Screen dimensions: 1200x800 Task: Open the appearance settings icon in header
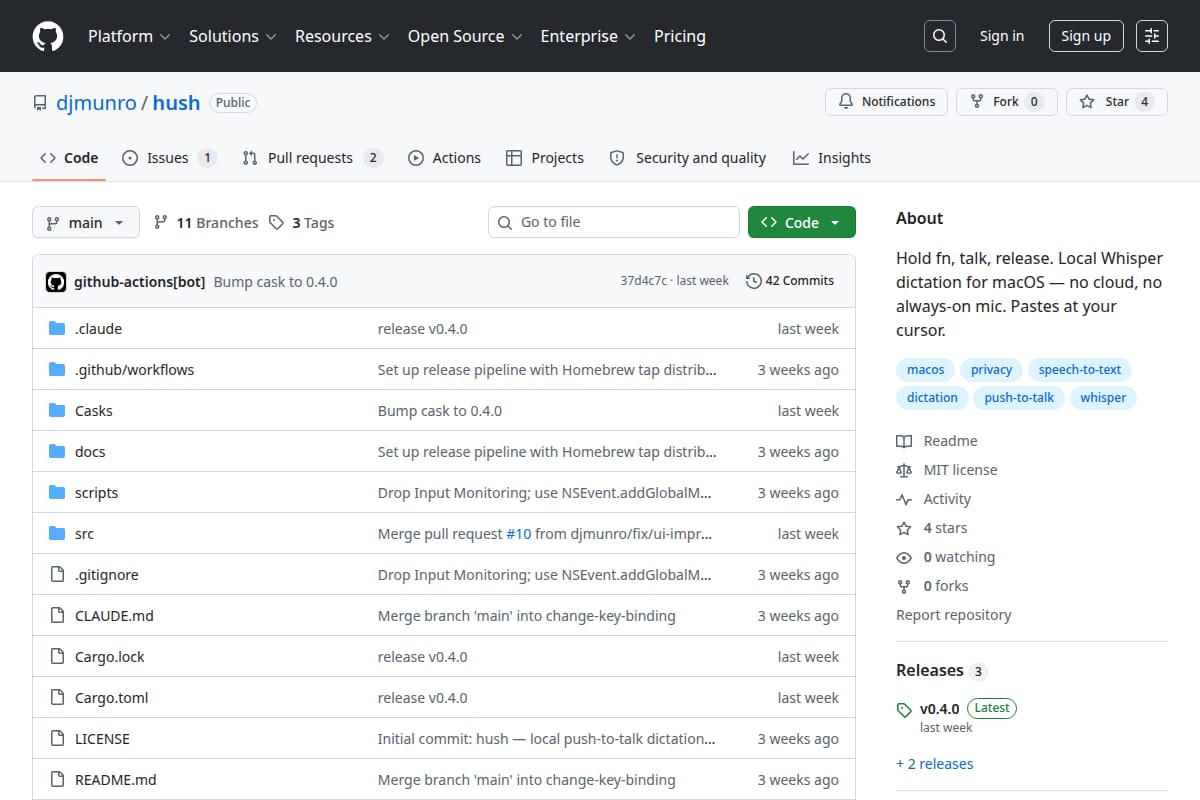[1152, 36]
